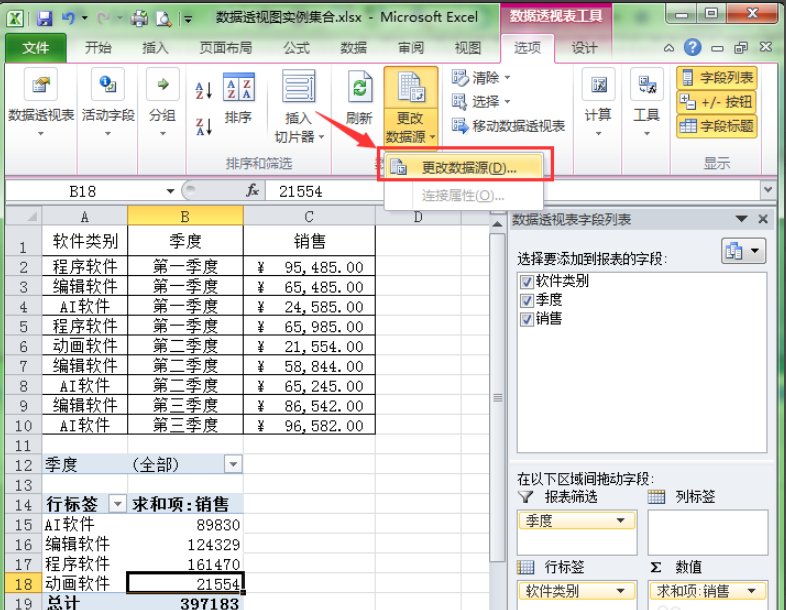Open 软件类别 dropdown in 行标签 area

(621, 591)
